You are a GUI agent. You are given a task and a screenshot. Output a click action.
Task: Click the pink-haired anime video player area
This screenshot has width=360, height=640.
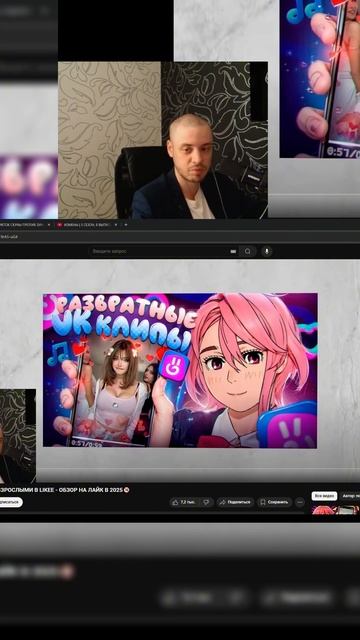(180, 370)
